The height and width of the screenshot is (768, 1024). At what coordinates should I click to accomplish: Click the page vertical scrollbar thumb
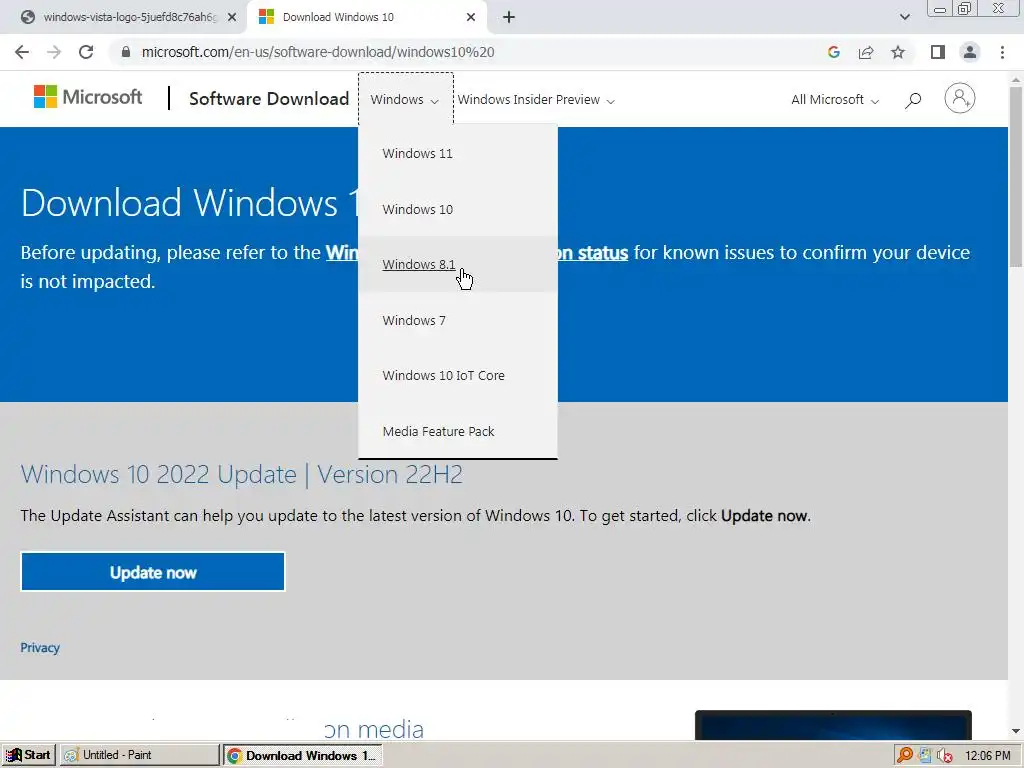click(x=1016, y=176)
